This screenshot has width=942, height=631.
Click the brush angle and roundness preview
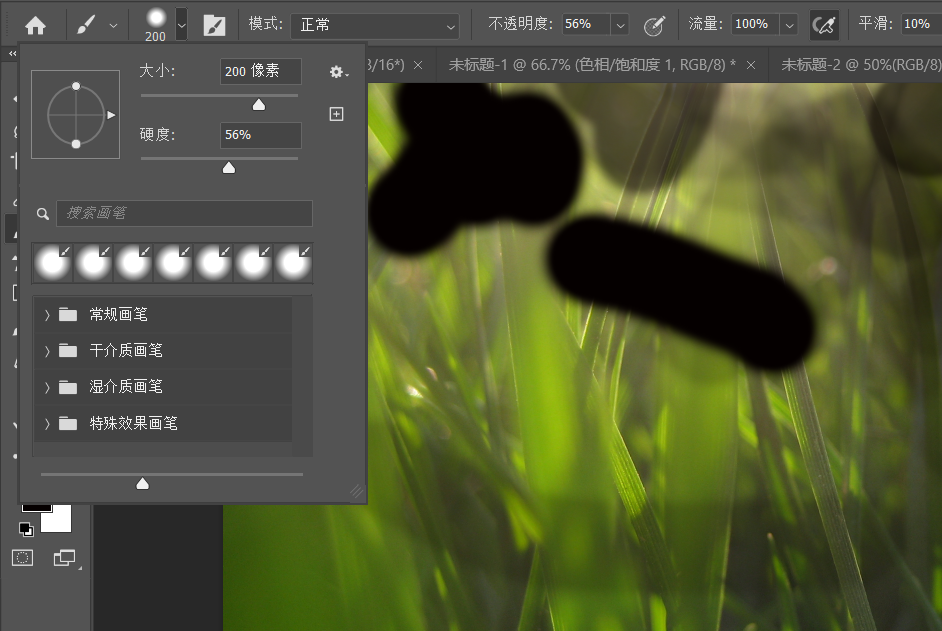pyautogui.click(x=76, y=114)
